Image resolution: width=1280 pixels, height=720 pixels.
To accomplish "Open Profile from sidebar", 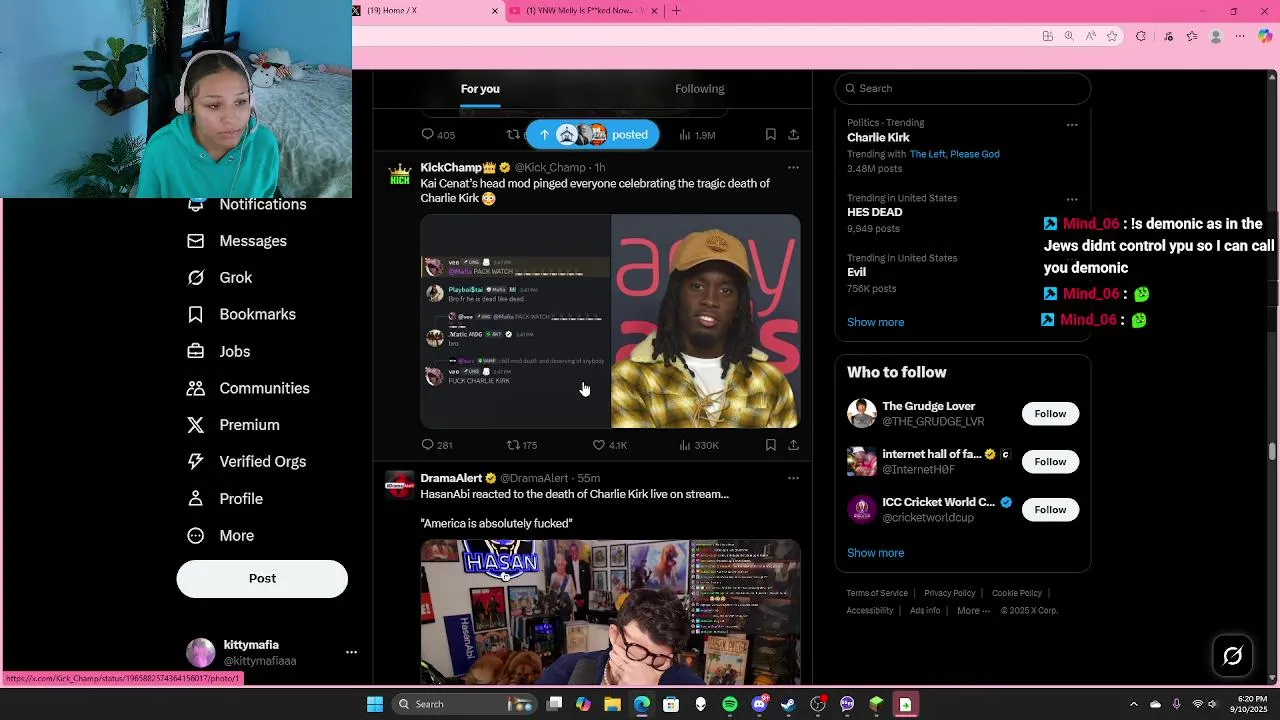I will click(x=225, y=499).
